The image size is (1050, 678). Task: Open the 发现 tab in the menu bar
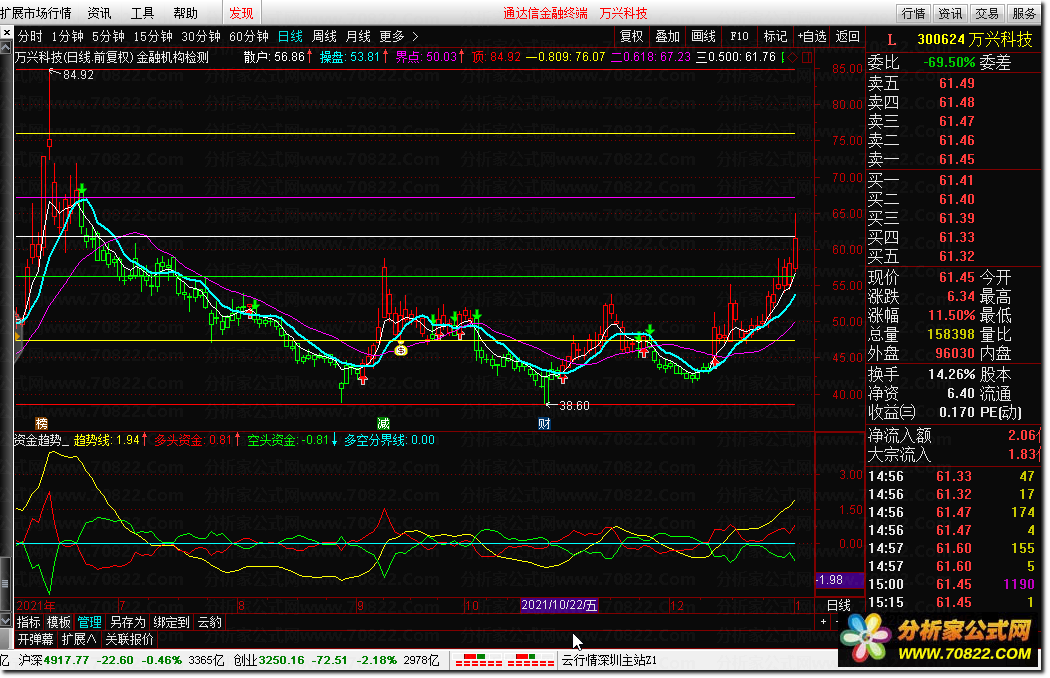point(241,13)
